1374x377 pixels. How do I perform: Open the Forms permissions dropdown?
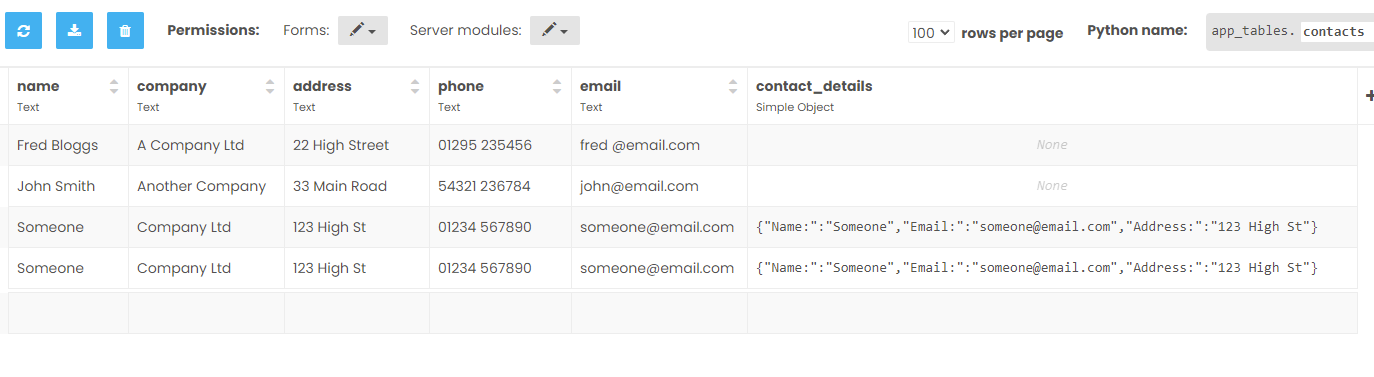pos(363,31)
